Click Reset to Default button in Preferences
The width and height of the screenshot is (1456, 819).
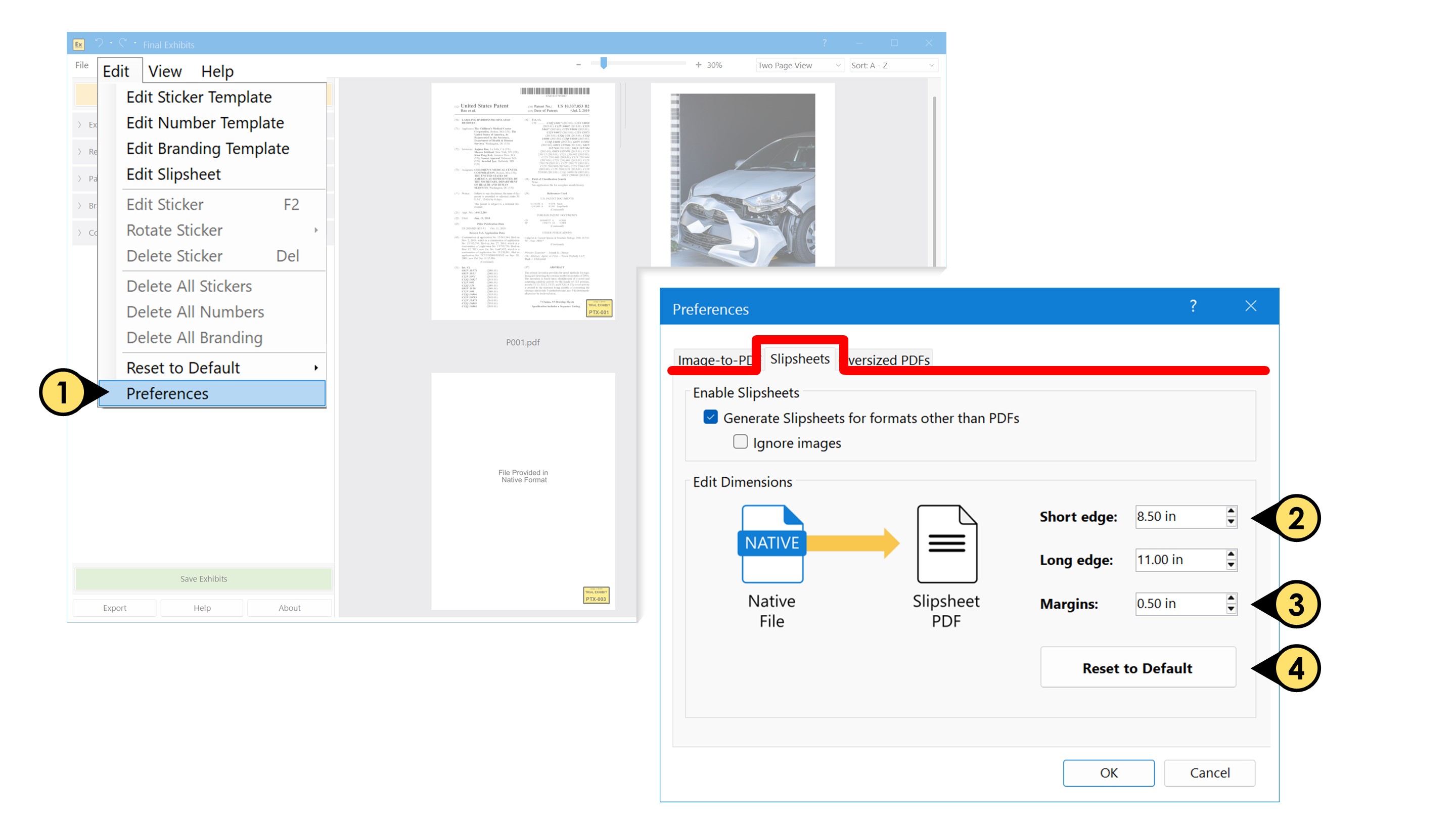[x=1138, y=668]
